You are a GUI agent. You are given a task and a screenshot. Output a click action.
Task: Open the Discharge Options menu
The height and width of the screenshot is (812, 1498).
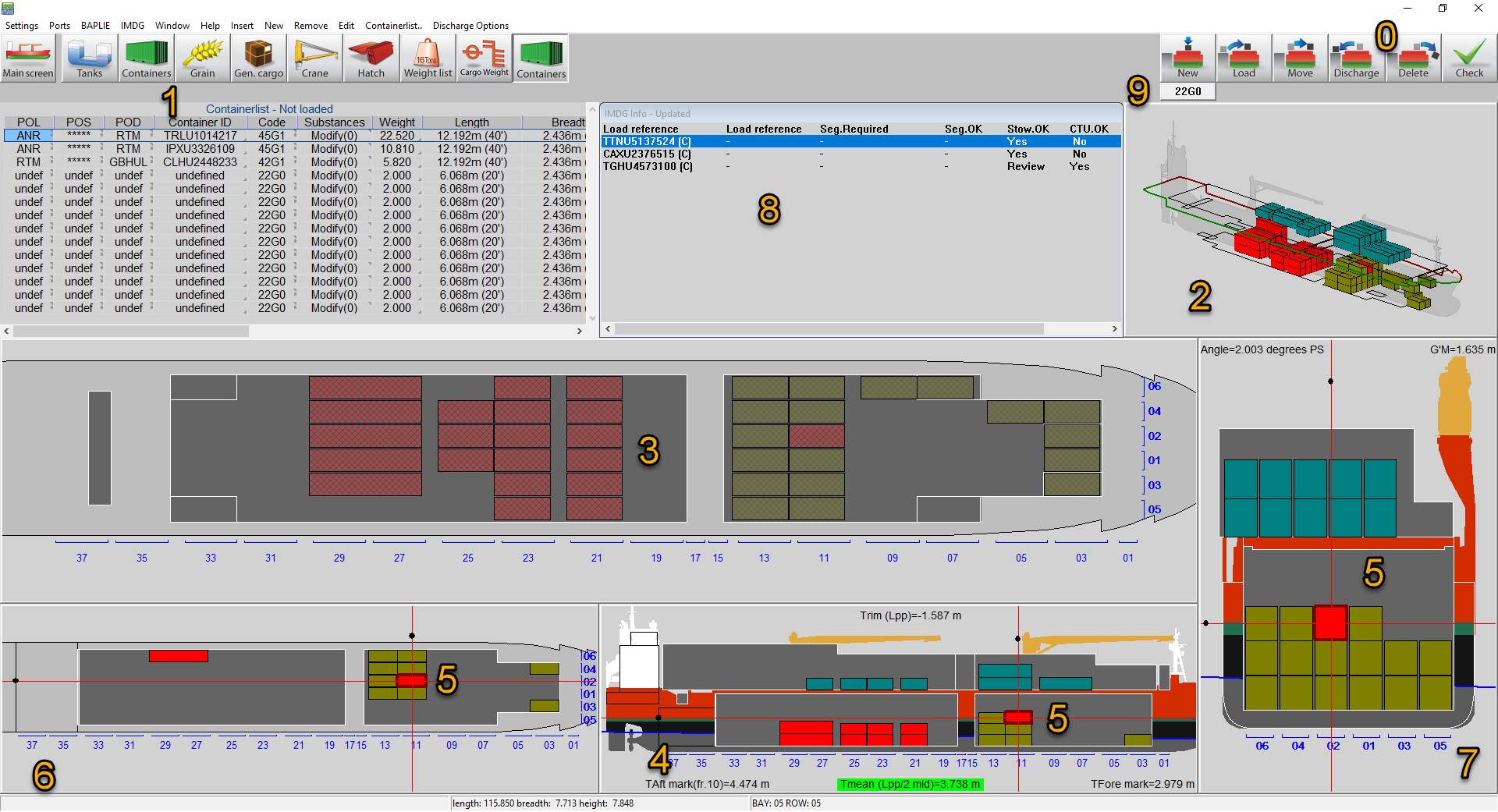470,26
